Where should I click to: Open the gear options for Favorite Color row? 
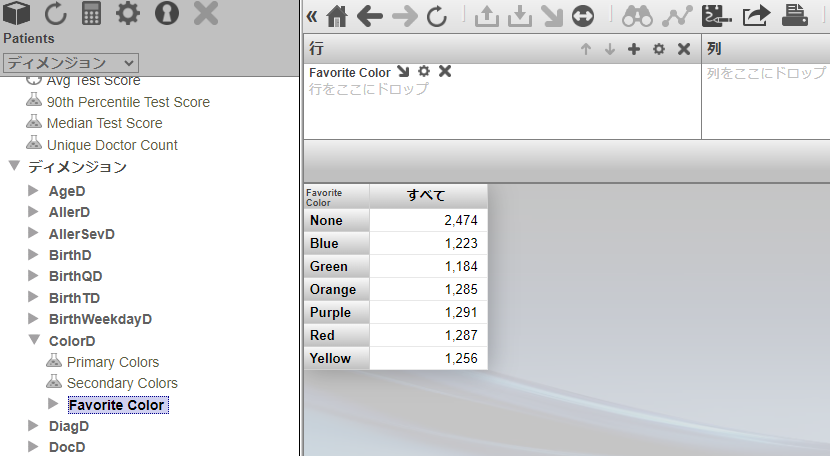tap(424, 72)
